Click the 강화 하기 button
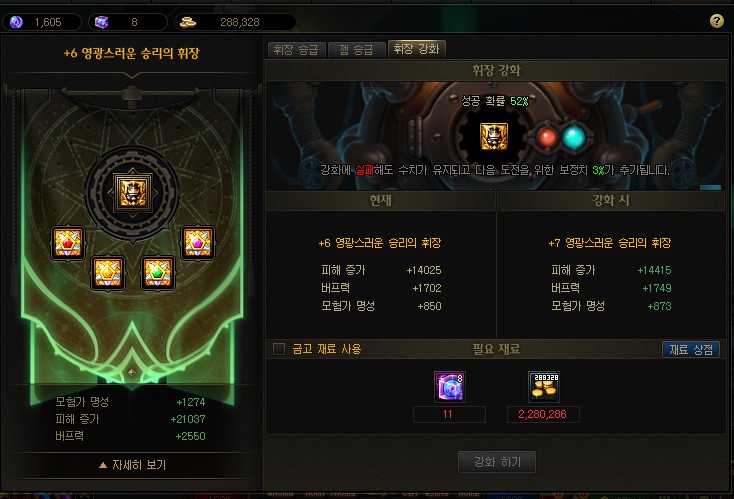 pyautogui.click(x=497, y=462)
